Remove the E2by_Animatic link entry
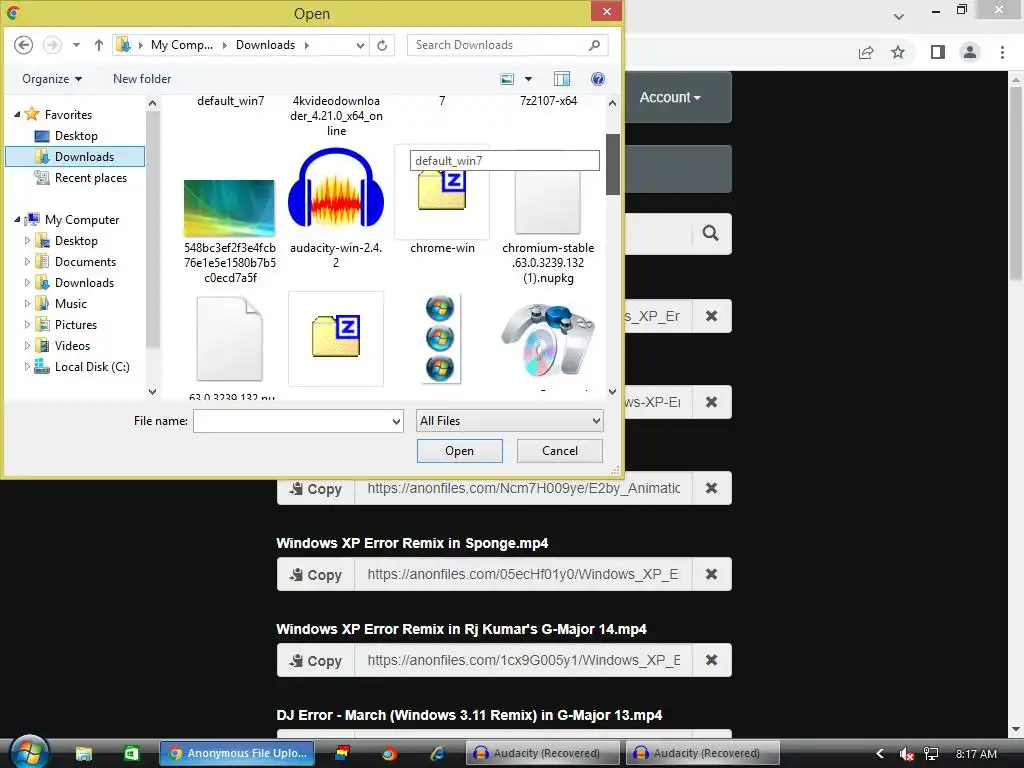1024x768 pixels. pyautogui.click(x=711, y=488)
